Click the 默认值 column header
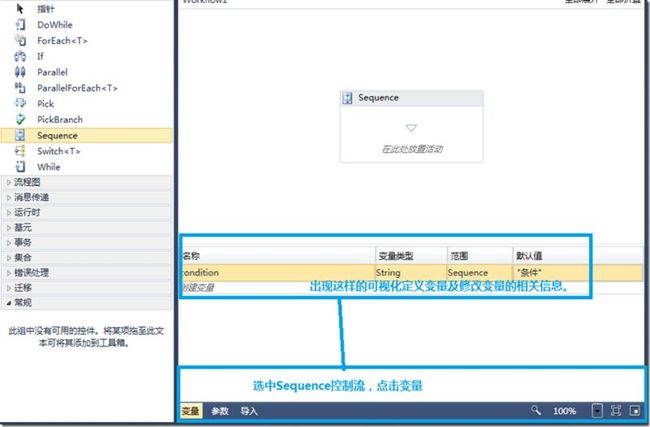650x427 pixels. (578, 256)
